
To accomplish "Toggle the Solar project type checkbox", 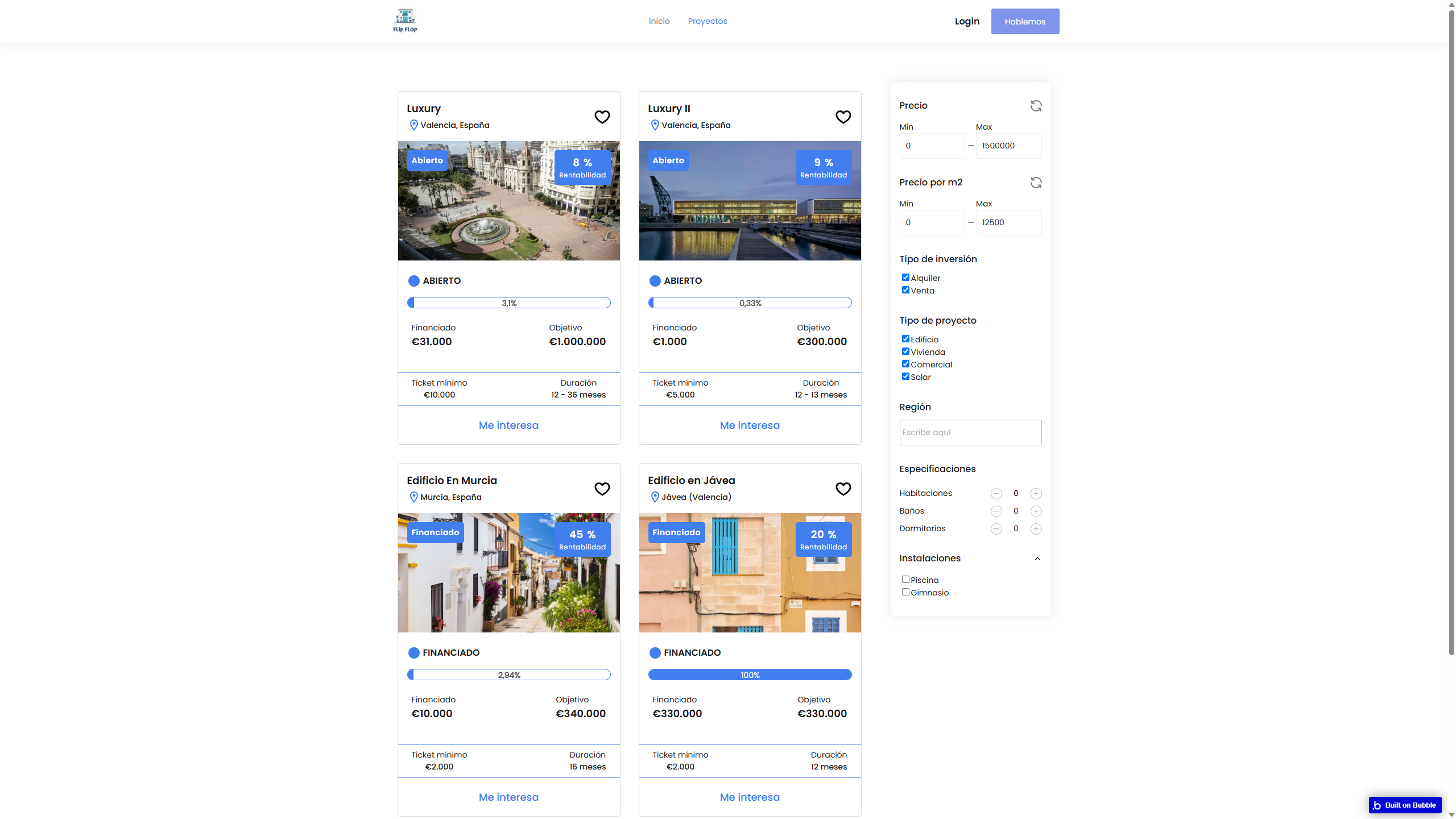I will pos(905,377).
